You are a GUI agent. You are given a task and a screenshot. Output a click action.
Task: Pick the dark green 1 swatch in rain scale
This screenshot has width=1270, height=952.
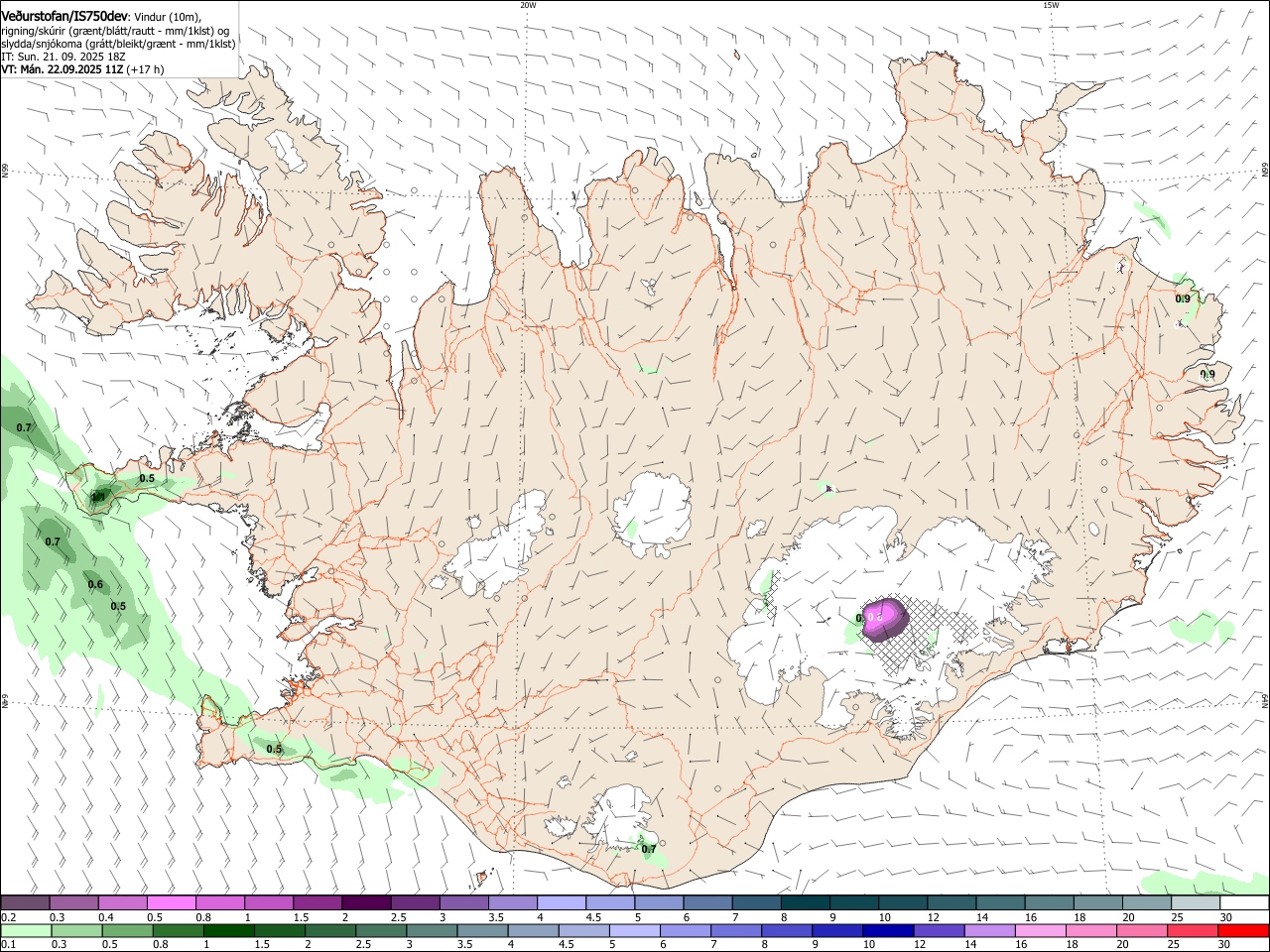(x=228, y=930)
